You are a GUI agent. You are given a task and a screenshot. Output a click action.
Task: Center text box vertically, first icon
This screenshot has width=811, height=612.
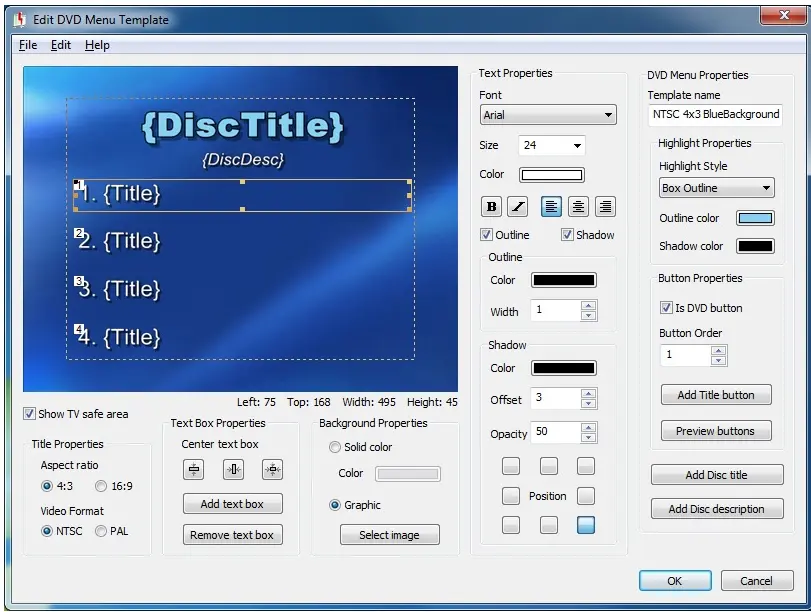coord(195,469)
